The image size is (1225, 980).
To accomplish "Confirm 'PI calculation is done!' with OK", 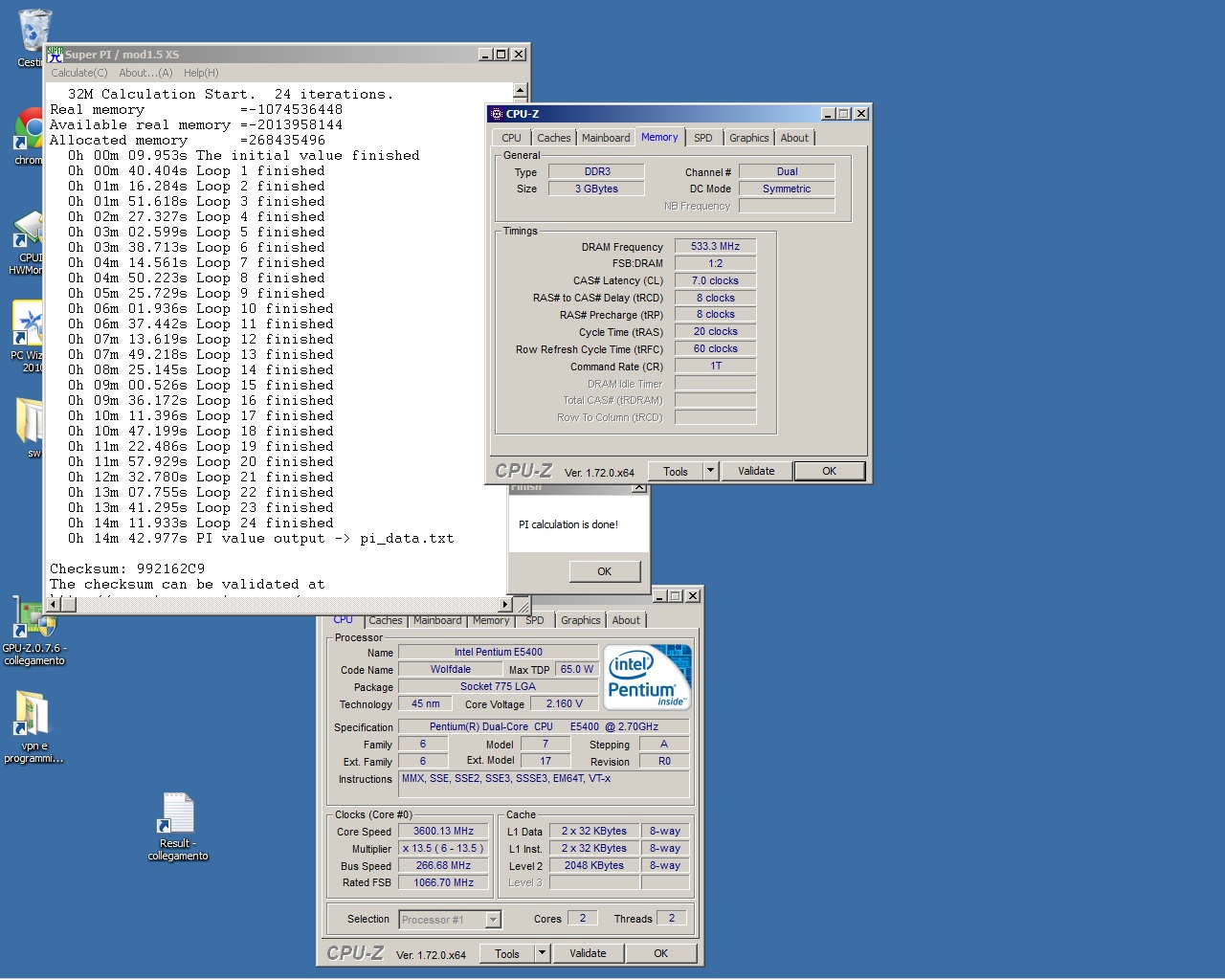I will click(x=605, y=571).
